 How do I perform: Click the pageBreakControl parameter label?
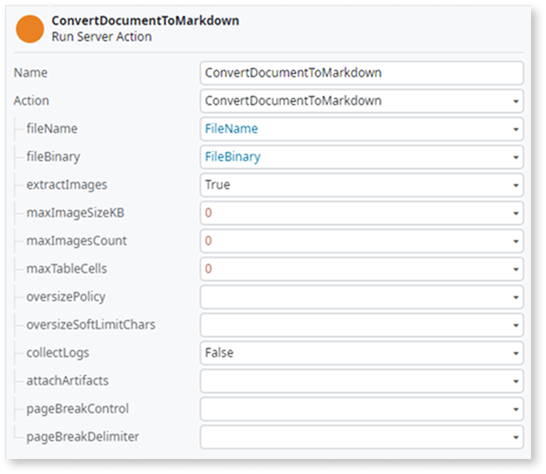(78, 409)
